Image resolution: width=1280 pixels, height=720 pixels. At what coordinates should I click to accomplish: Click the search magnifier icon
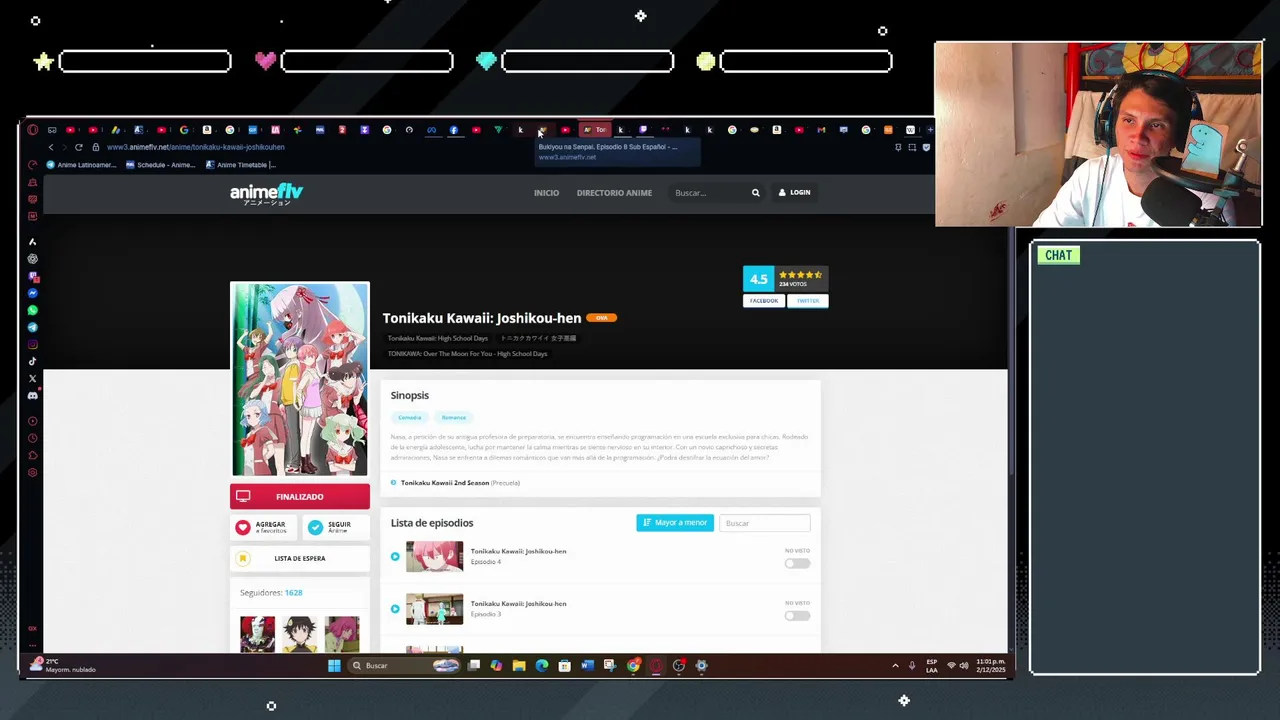pos(755,193)
